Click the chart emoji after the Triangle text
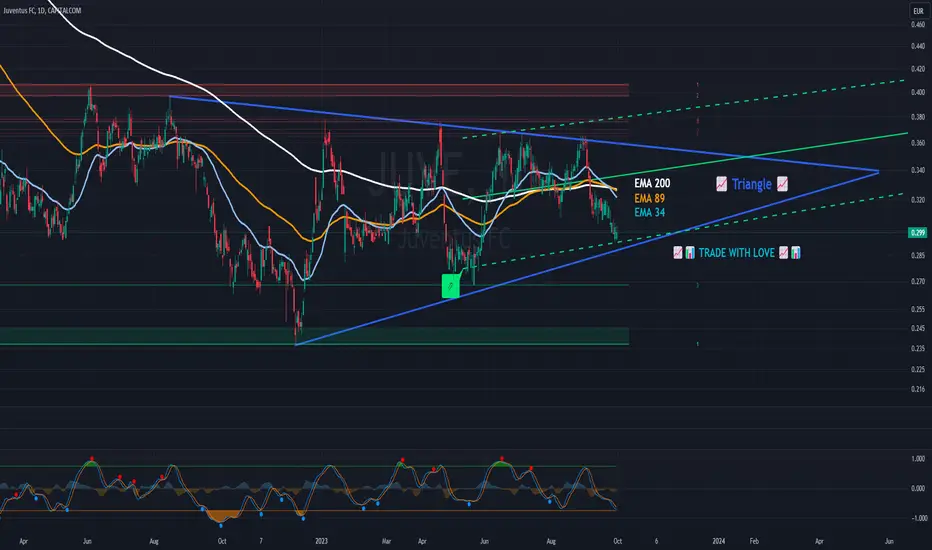932x550 pixels. coord(782,184)
